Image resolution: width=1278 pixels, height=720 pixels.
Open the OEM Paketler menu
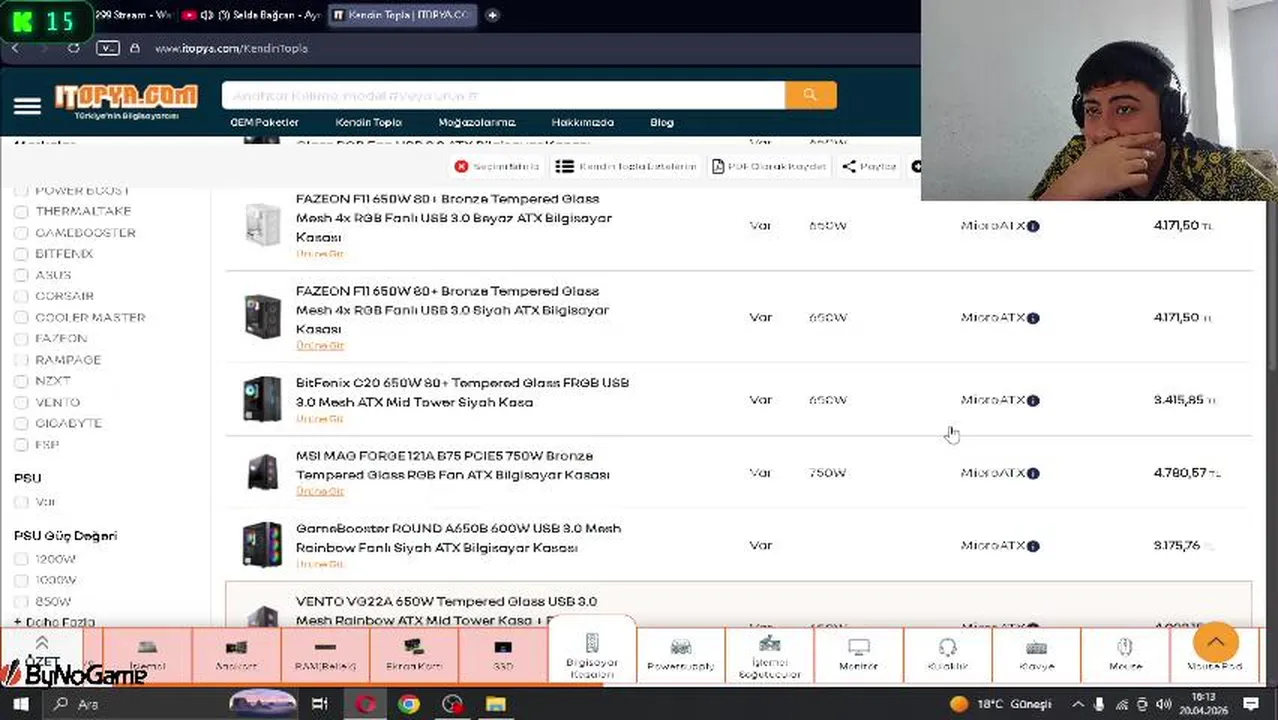click(264, 122)
